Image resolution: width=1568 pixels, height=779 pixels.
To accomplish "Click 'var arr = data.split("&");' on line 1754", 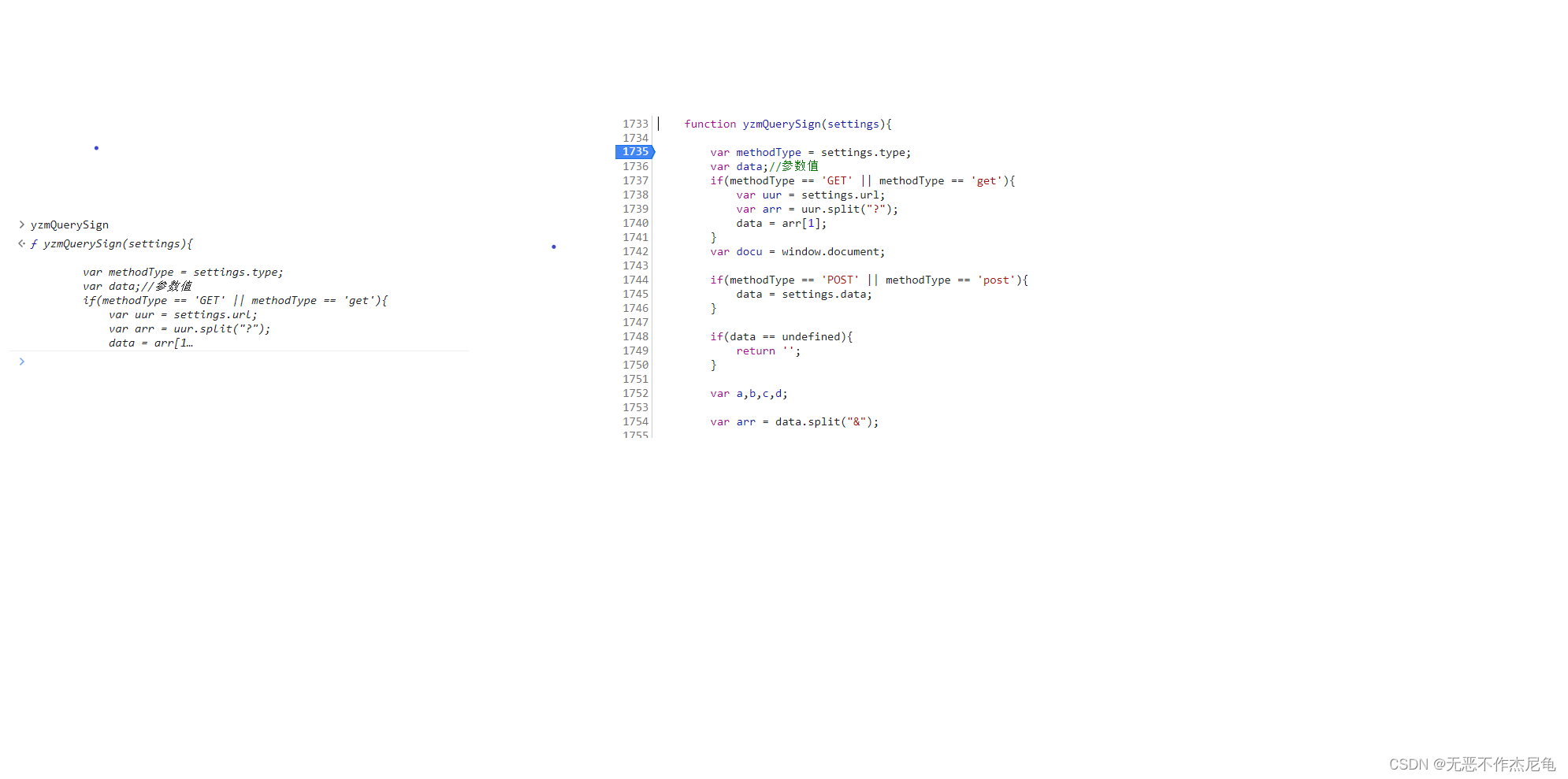I will tap(794, 421).
